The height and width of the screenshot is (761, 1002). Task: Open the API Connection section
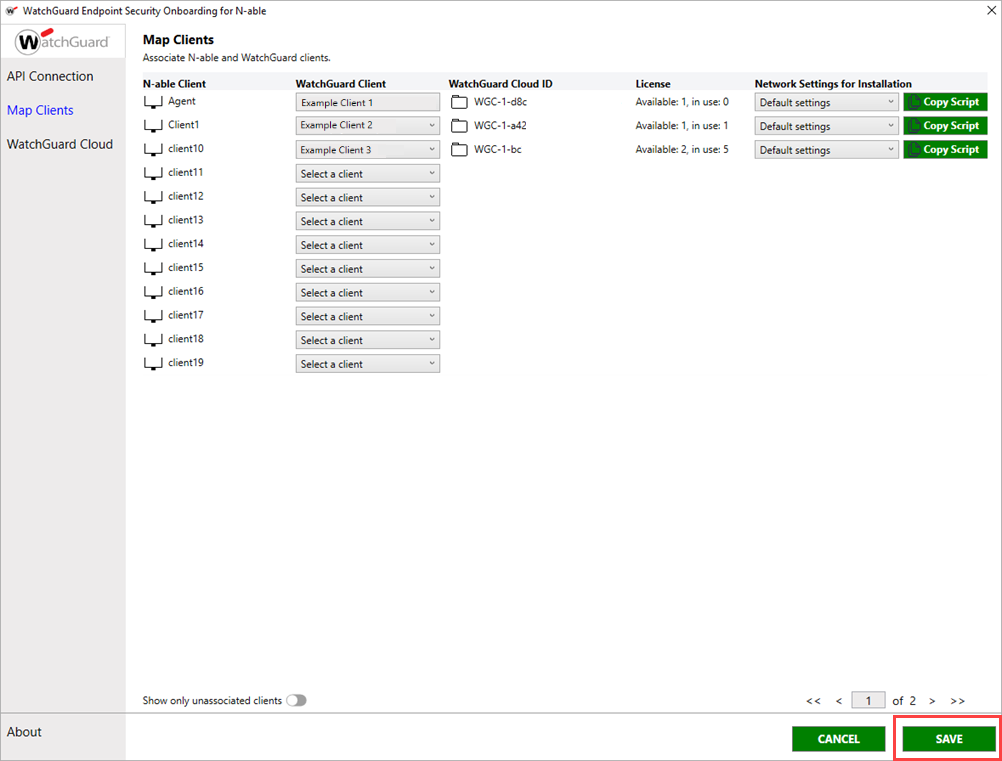[50, 76]
